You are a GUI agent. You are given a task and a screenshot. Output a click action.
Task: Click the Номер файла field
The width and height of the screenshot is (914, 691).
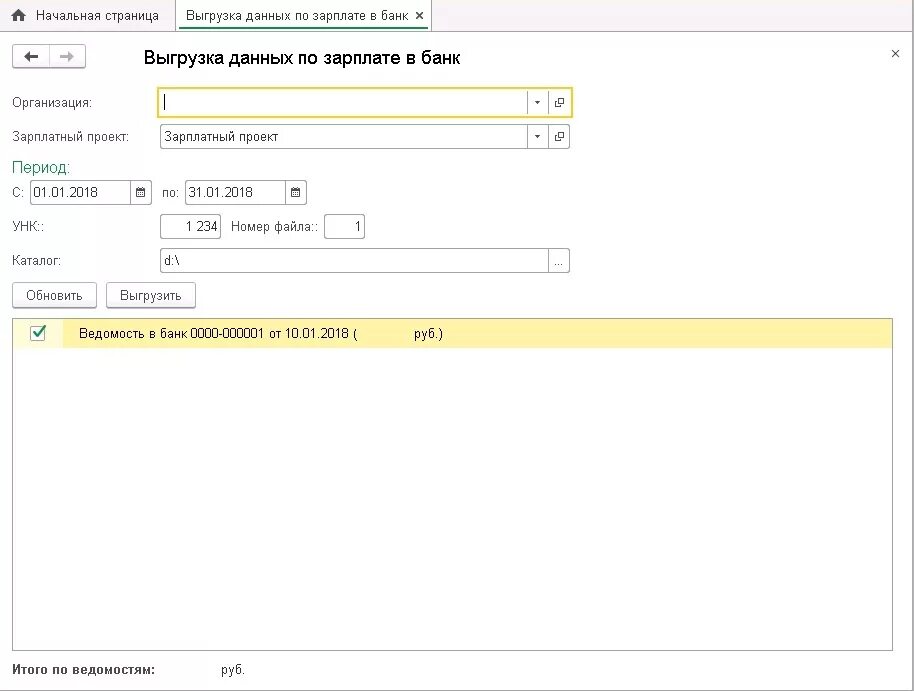coord(344,226)
